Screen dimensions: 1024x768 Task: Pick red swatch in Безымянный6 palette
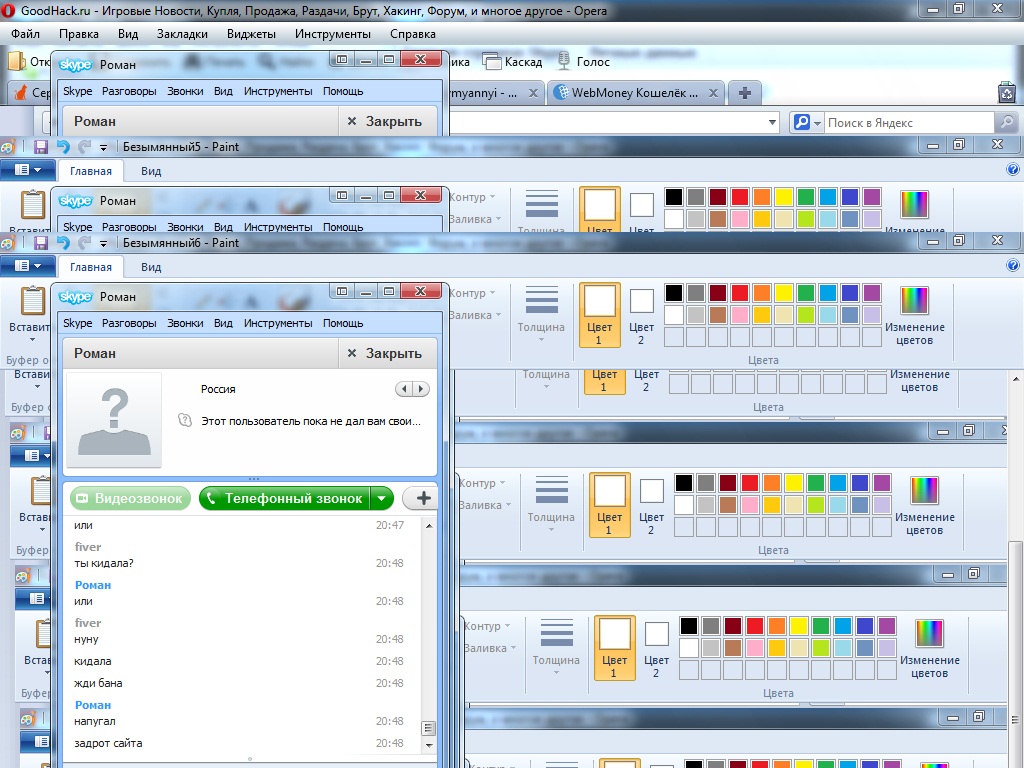click(740, 293)
